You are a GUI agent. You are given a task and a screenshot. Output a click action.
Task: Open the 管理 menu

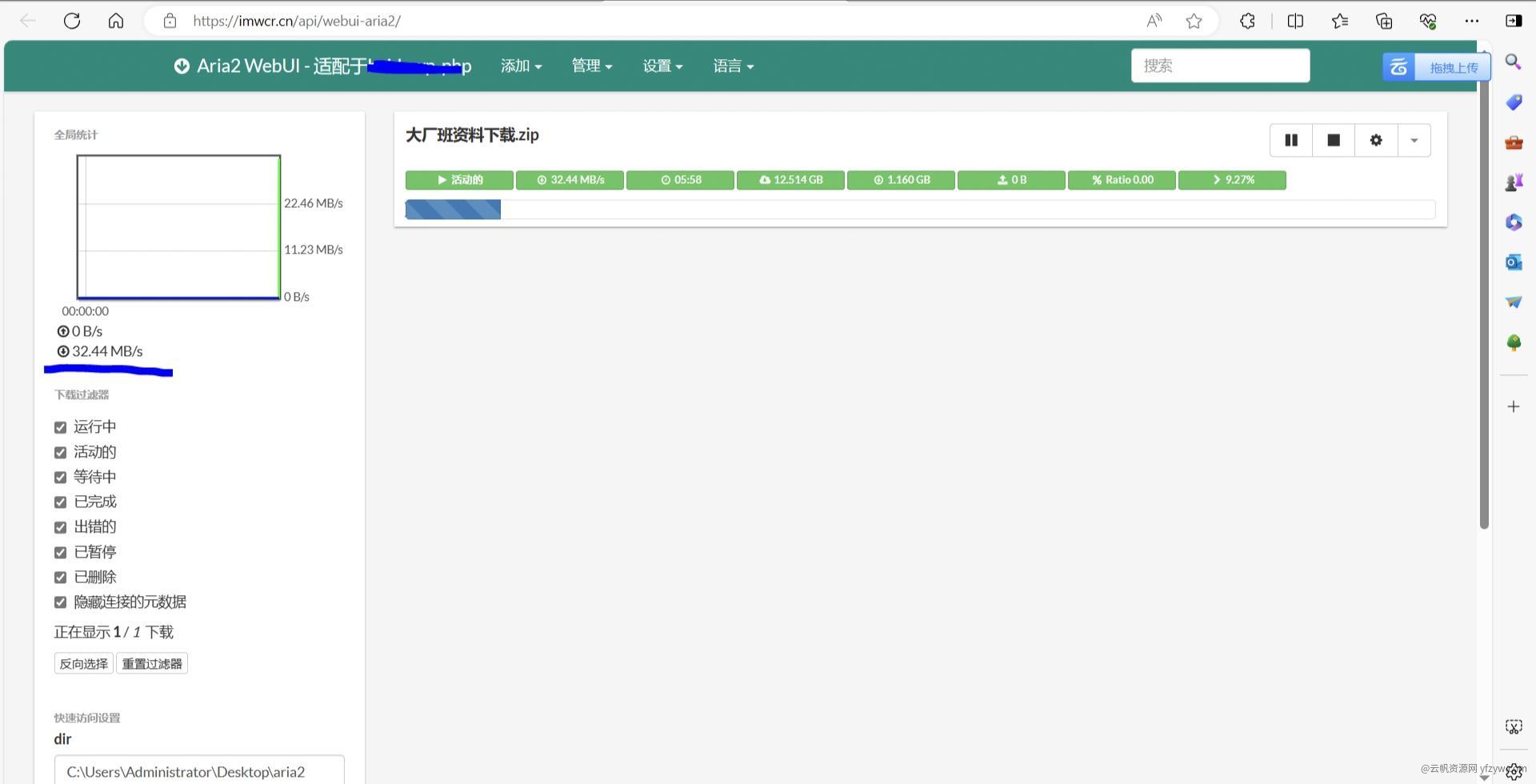(x=592, y=66)
